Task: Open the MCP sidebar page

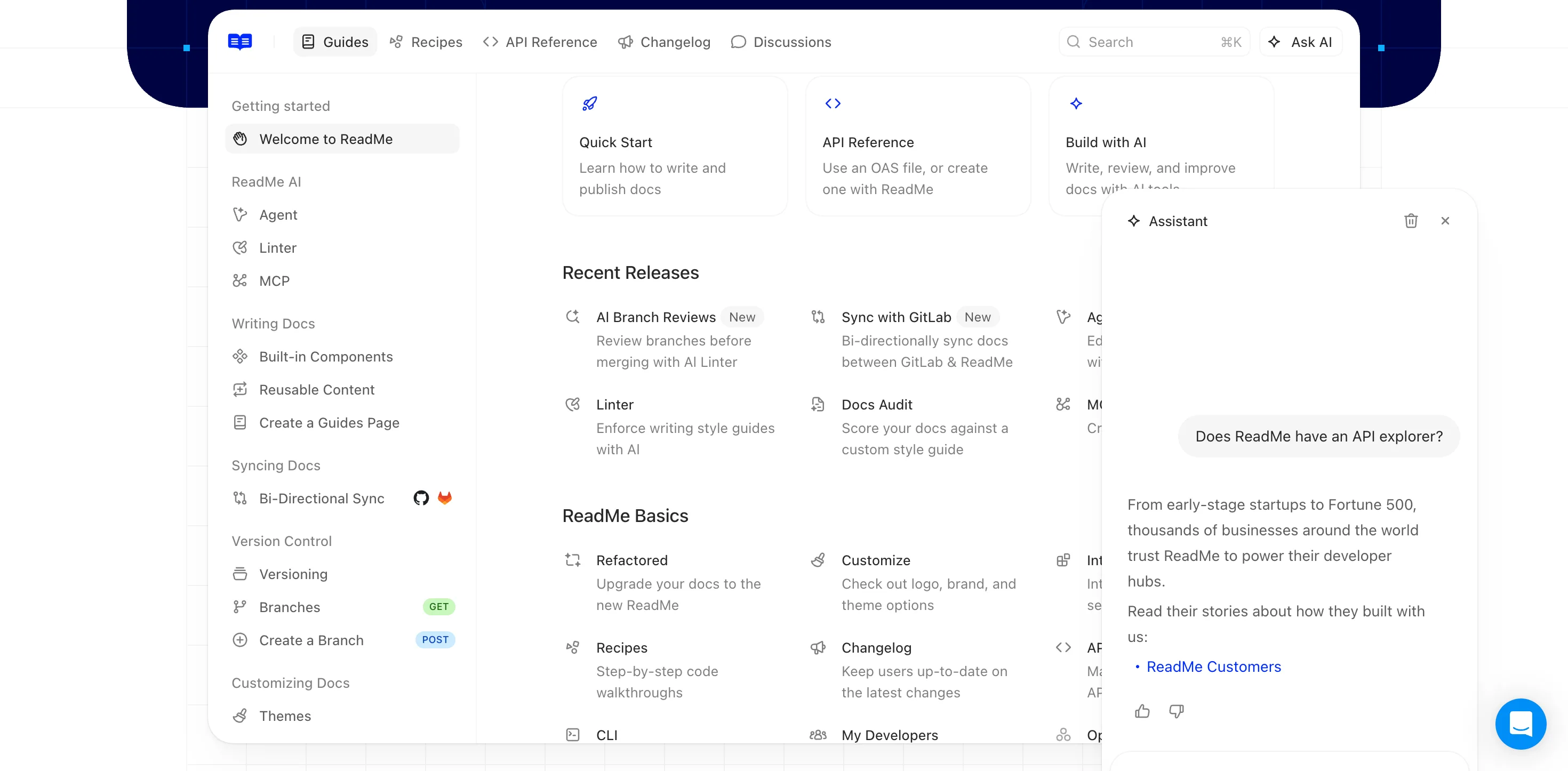Action: click(x=342, y=280)
